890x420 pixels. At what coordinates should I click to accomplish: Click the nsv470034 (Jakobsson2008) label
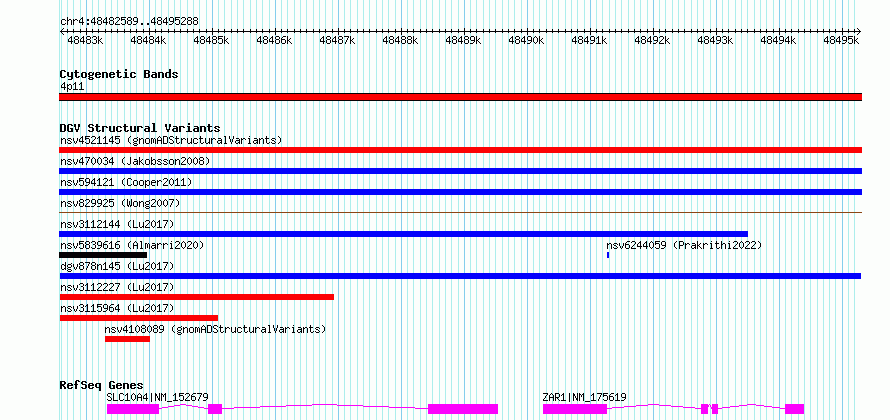(135, 161)
